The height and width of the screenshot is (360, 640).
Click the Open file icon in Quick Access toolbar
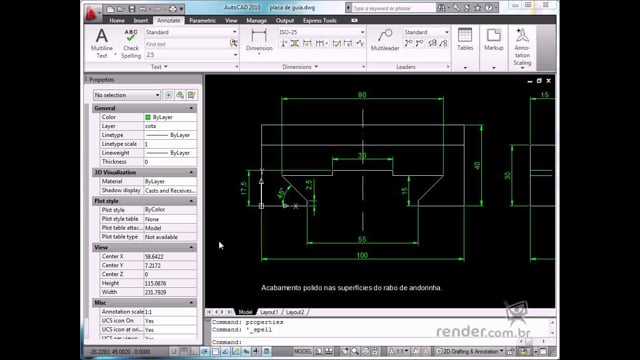point(121,9)
